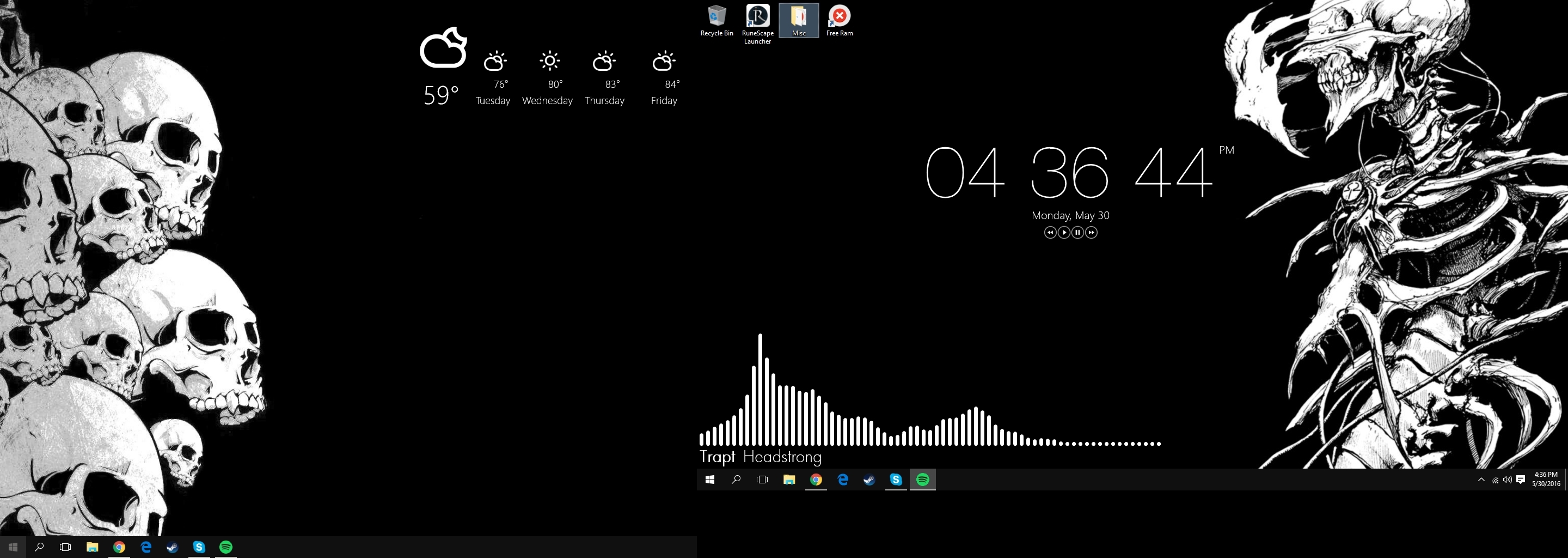Viewport: 1568px width, 558px height.
Task: Click the Thursday forecast label
Action: tap(604, 100)
